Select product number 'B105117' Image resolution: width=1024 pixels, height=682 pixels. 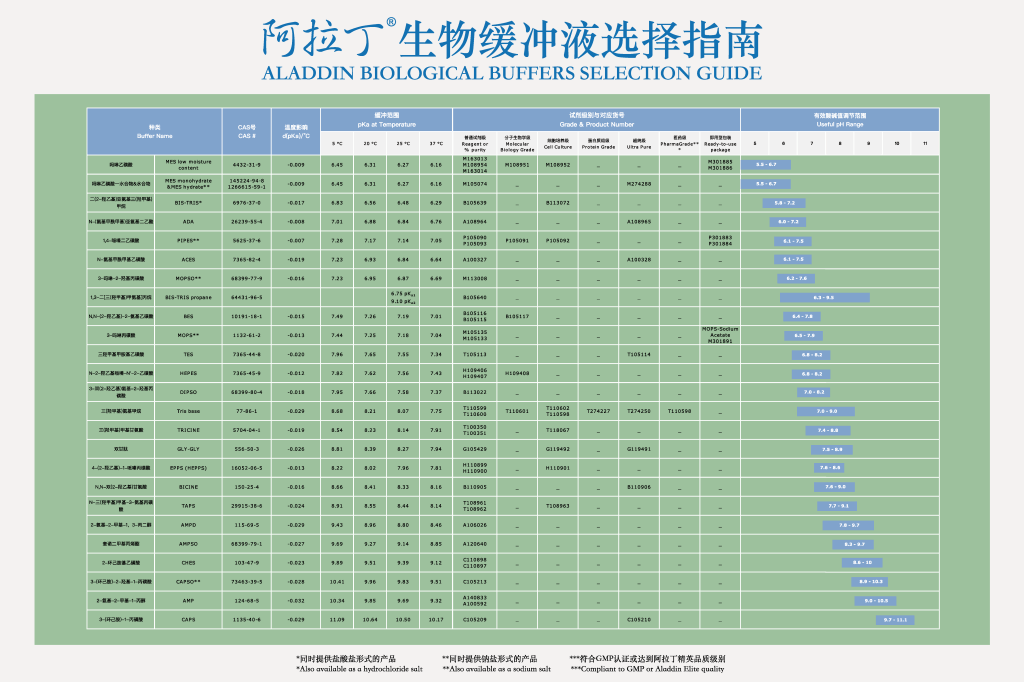(517, 316)
